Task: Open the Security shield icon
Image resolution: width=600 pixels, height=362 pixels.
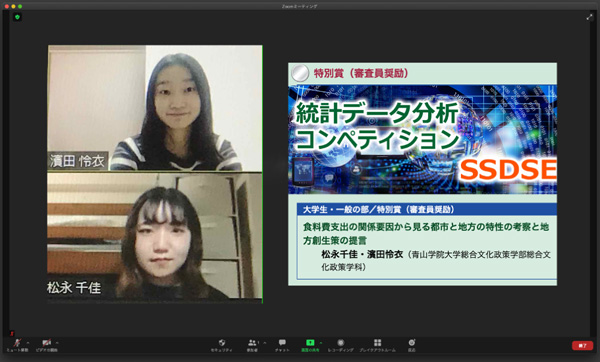Action: tap(222, 345)
